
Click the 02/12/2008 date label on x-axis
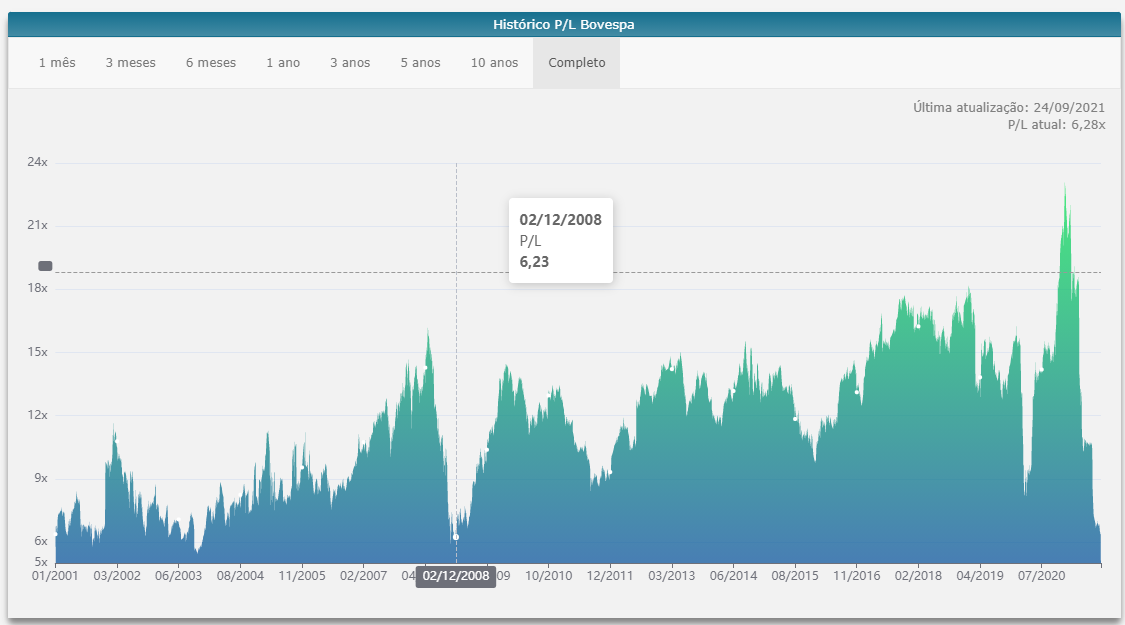456,576
